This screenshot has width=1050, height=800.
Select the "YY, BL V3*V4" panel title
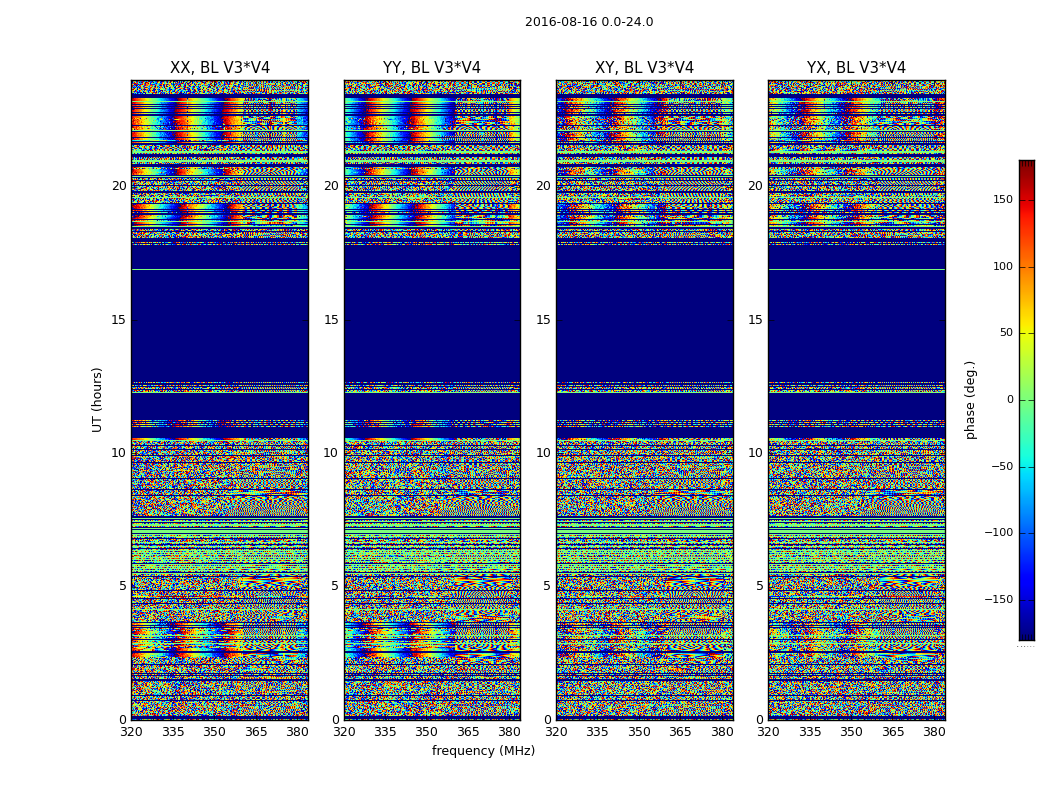click(x=432, y=68)
